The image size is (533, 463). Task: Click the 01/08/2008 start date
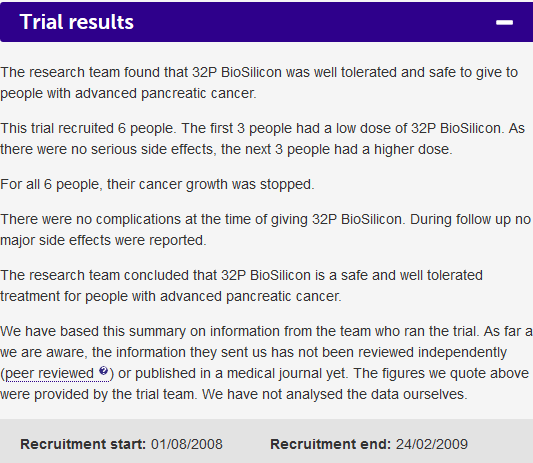click(x=187, y=444)
